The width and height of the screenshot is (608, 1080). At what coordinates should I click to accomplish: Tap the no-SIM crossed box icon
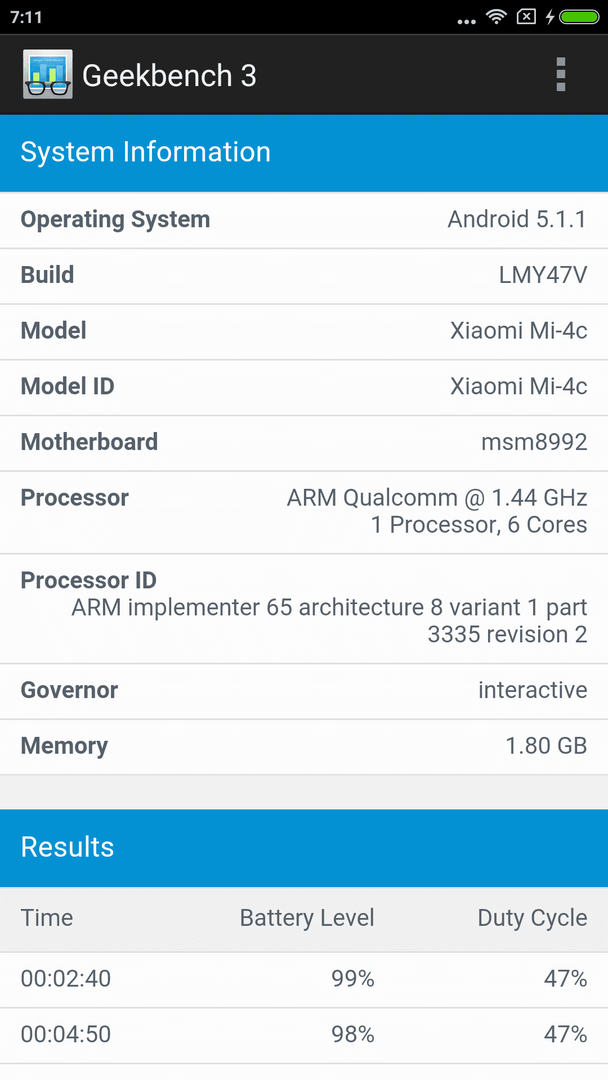pyautogui.click(x=526, y=17)
